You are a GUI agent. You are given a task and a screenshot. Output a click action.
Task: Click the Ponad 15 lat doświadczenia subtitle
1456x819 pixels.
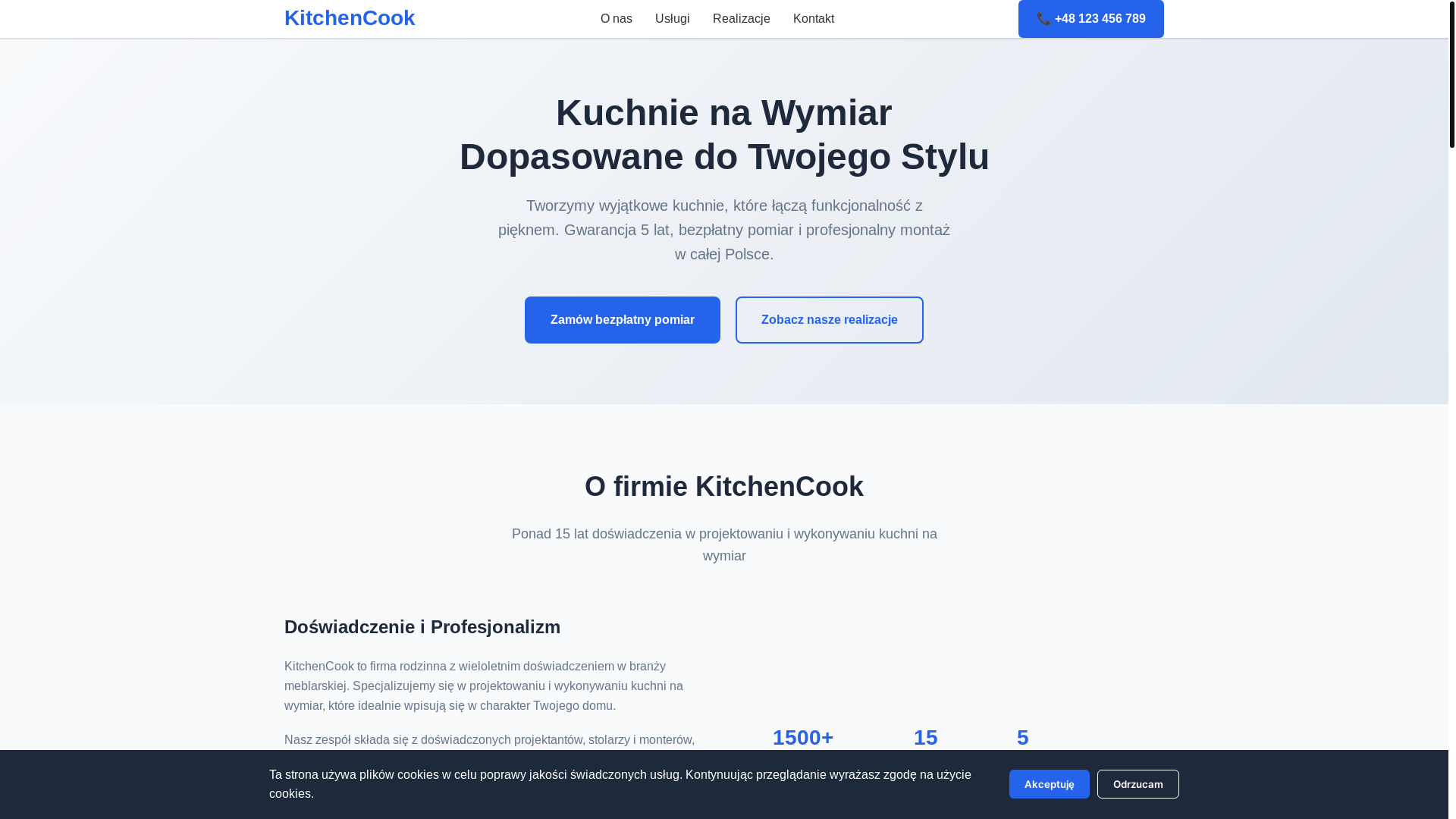724,544
